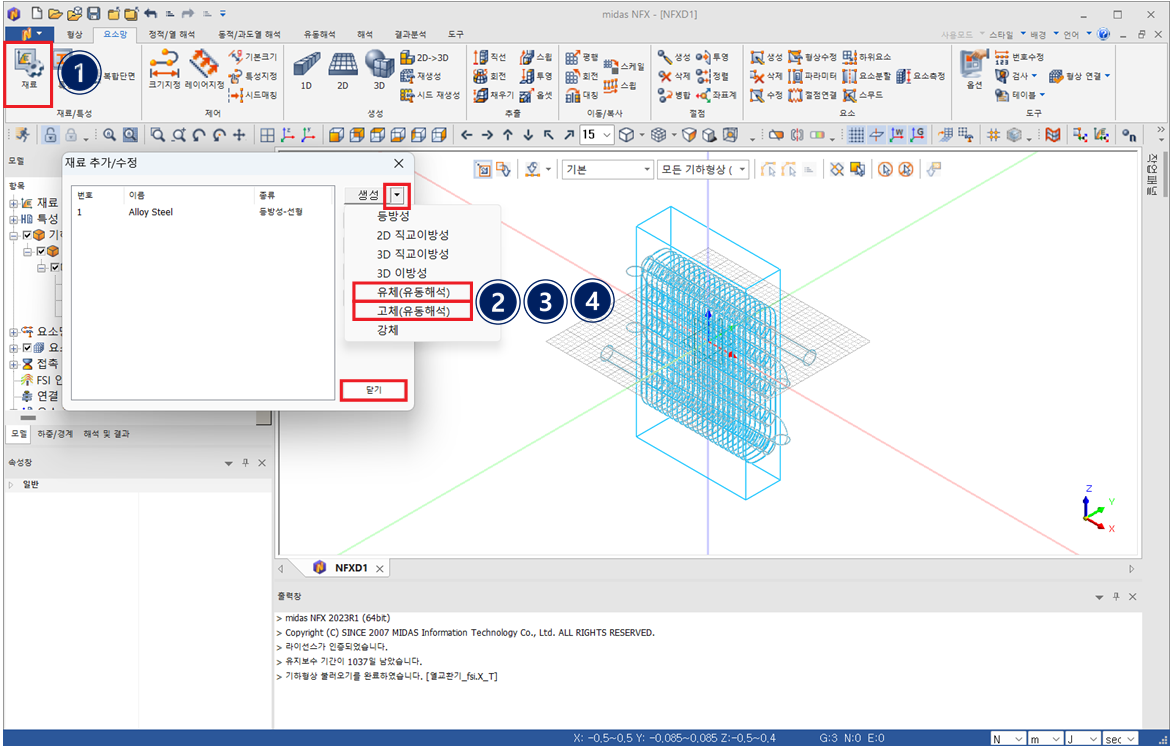Select the 1D mesh generation tool

306,72
